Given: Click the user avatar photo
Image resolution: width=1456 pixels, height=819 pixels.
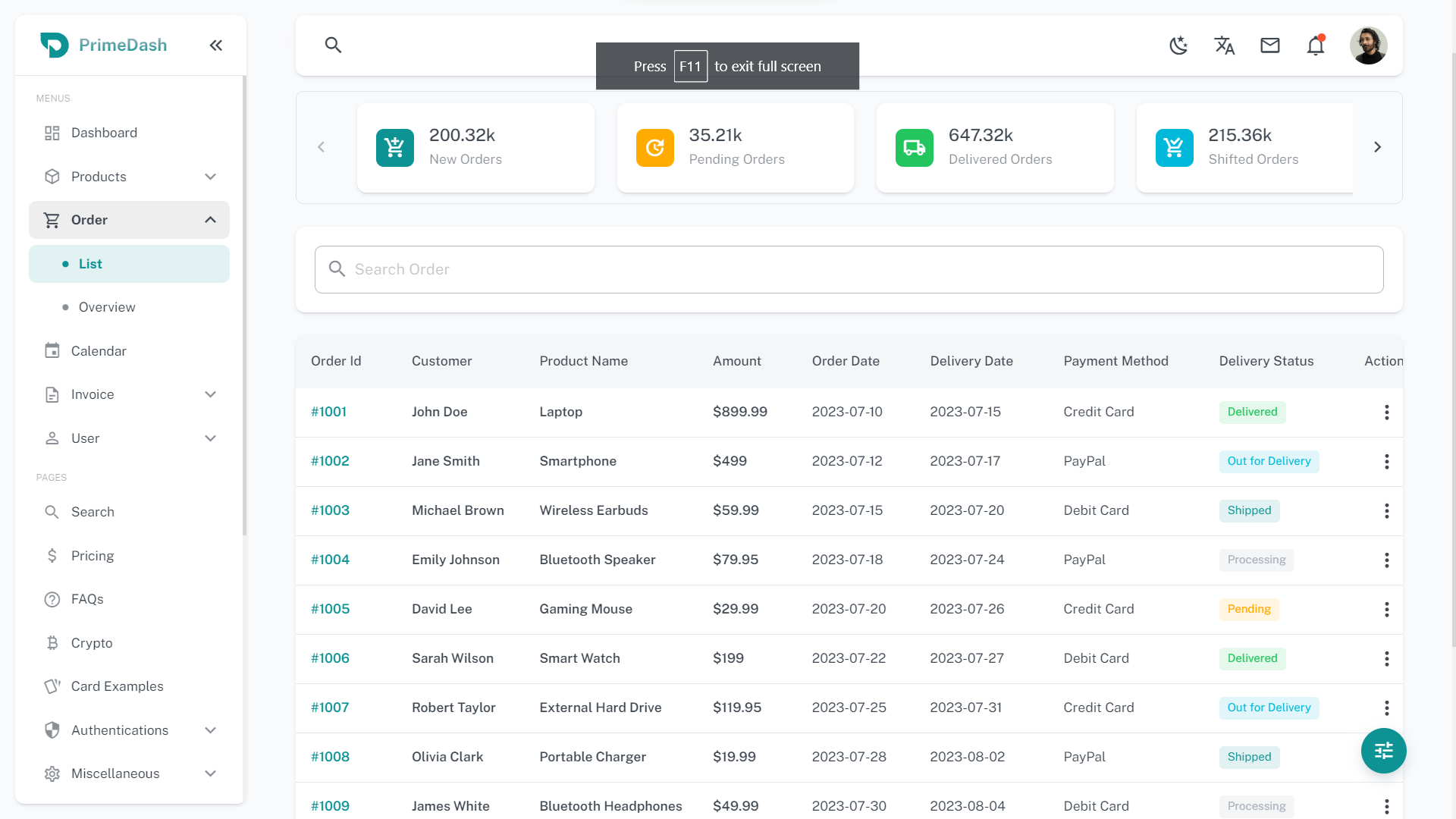Looking at the screenshot, I should click(x=1368, y=45).
